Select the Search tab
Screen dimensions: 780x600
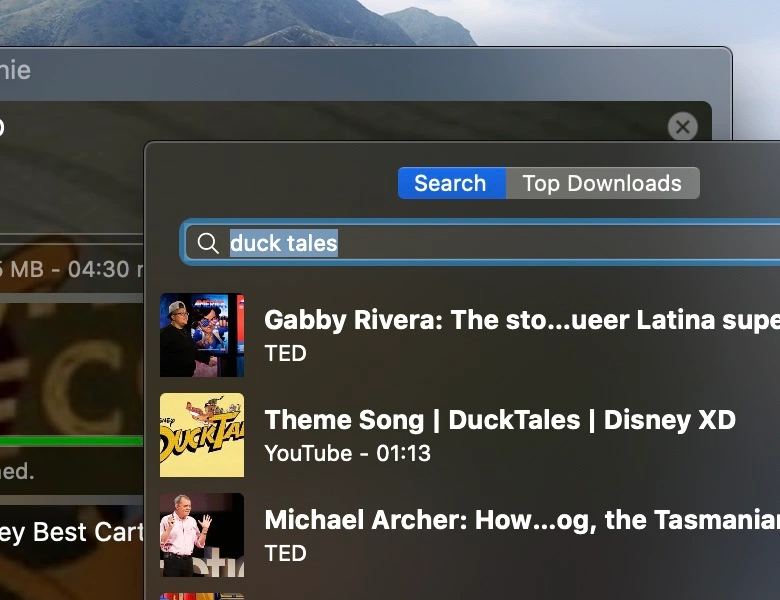point(450,183)
